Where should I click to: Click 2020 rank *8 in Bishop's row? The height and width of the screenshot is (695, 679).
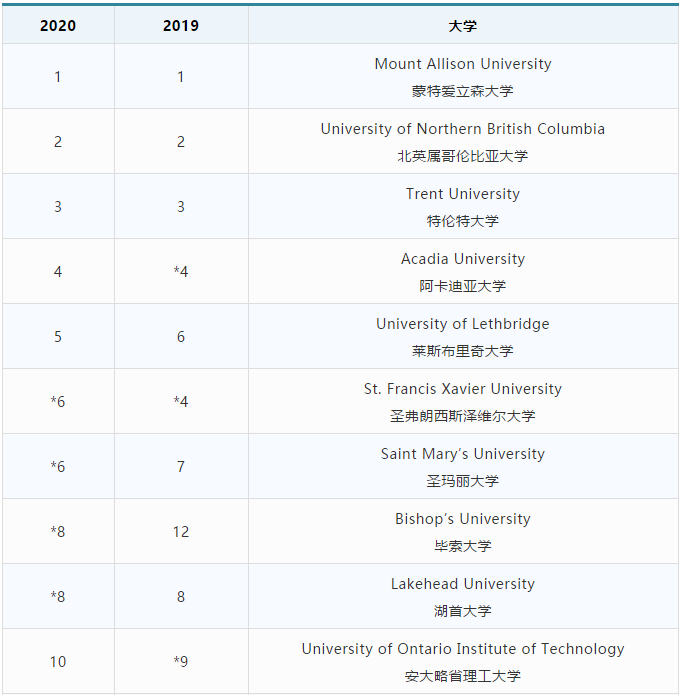click(58, 531)
